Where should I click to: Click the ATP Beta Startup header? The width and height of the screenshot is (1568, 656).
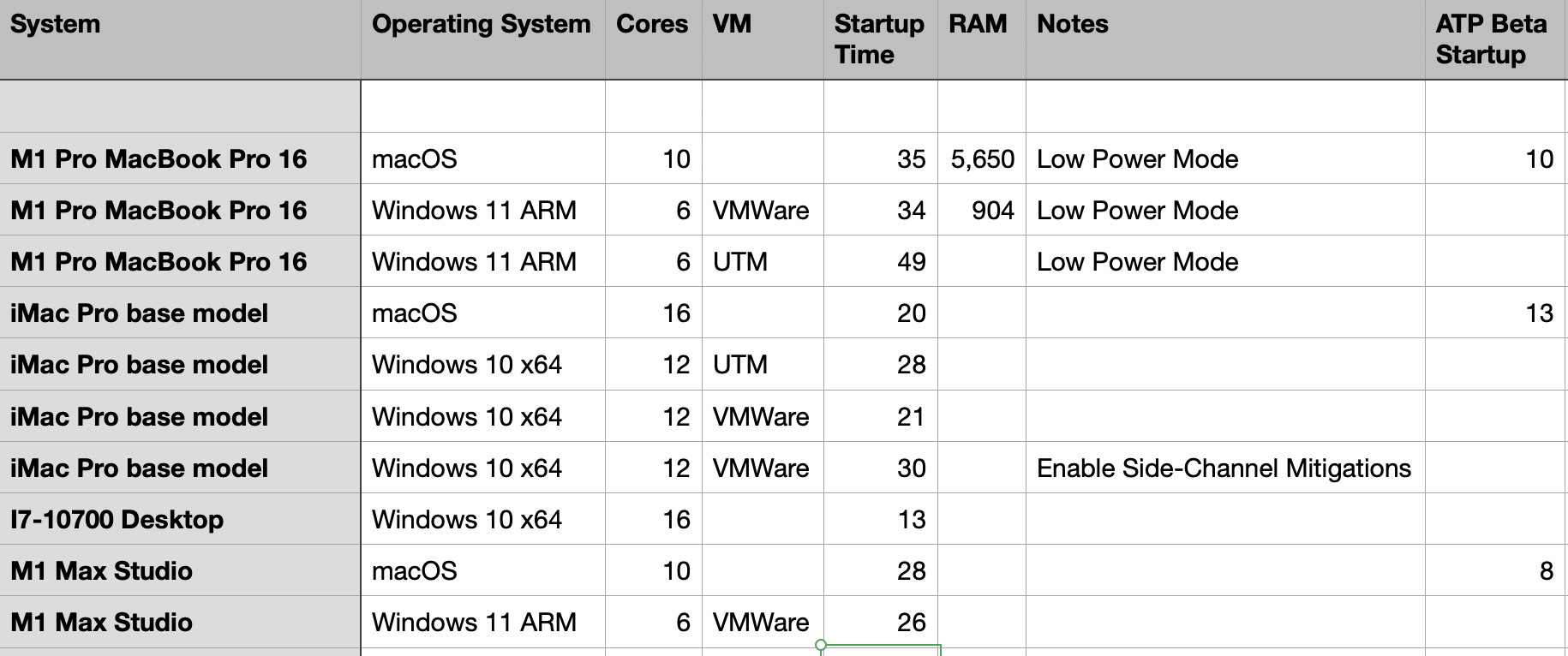[1496, 39]
